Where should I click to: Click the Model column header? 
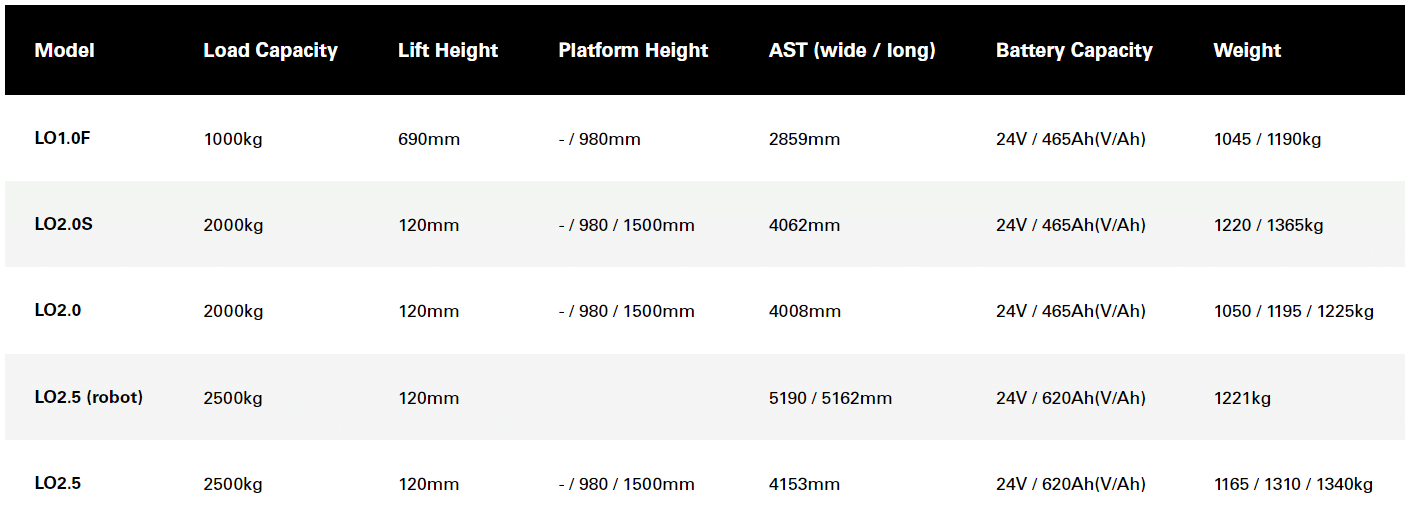tap(64, 50)
